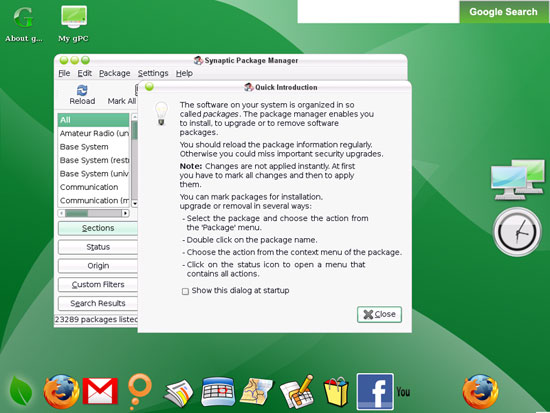The height and width of the screenshot is (413, 550).
Task: Click the Reload toolbar icon
Action: coord(82,94)
